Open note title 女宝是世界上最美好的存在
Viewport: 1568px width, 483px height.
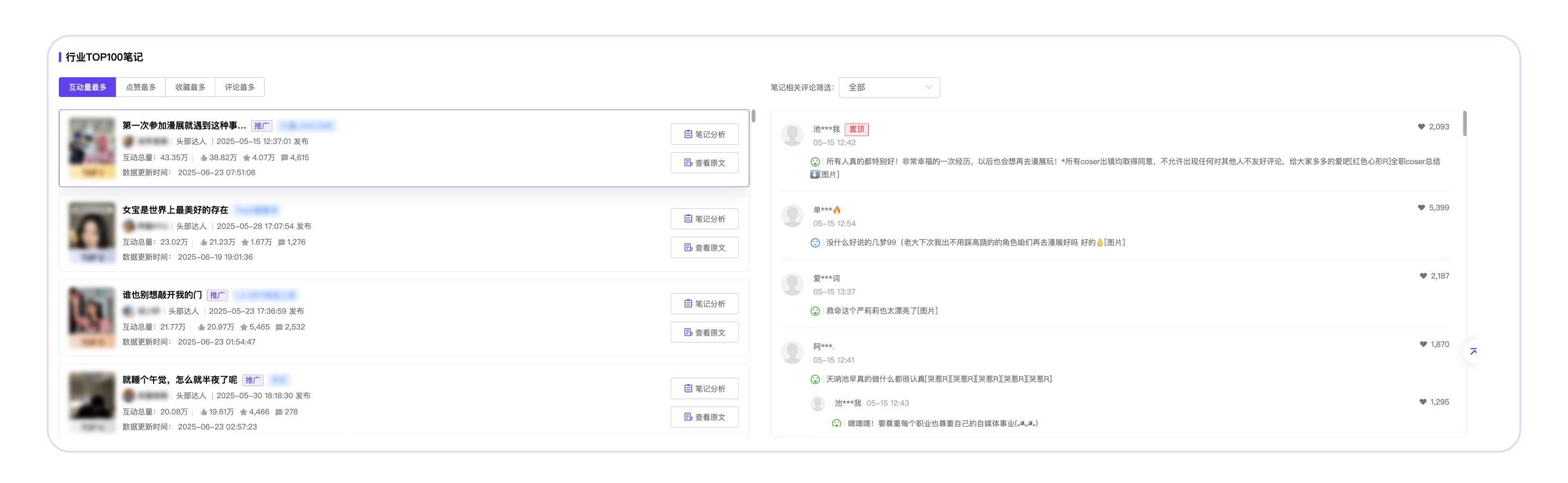click(175, 210)
